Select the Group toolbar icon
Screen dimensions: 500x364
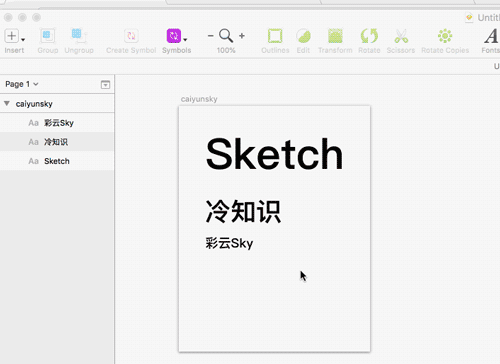tap(47, 36)
